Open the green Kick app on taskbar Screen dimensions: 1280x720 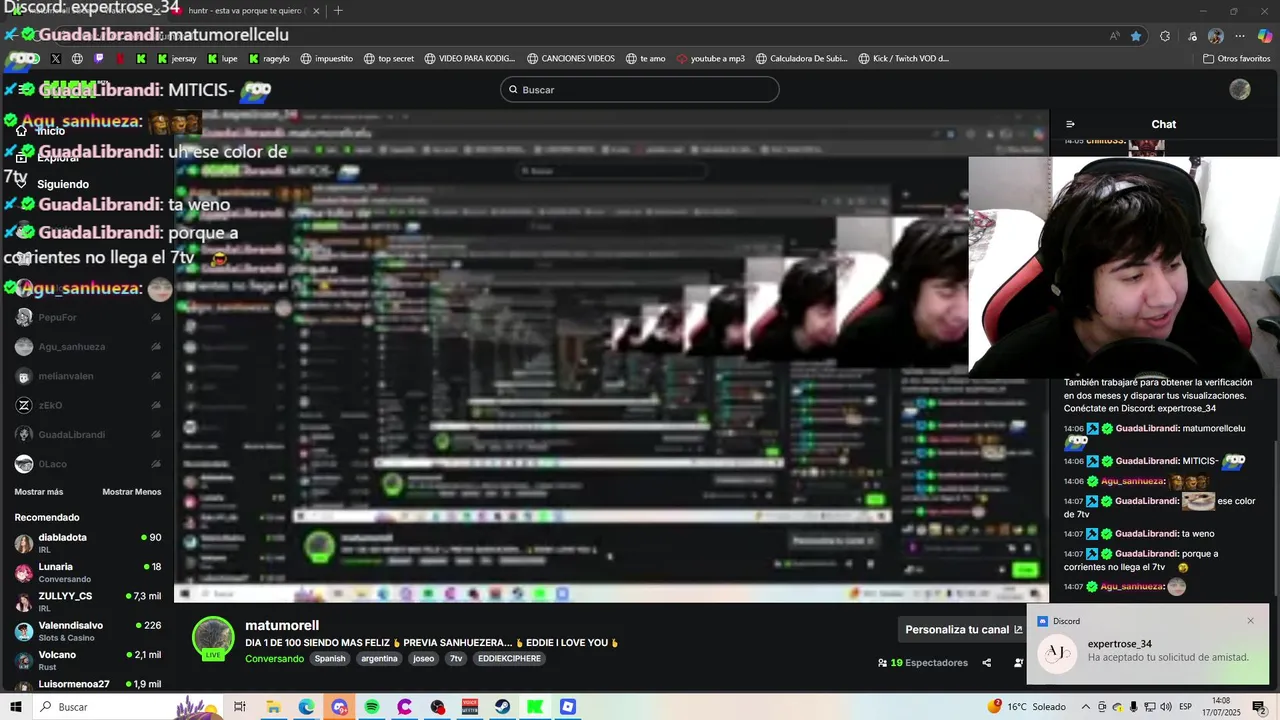point(535,707)
